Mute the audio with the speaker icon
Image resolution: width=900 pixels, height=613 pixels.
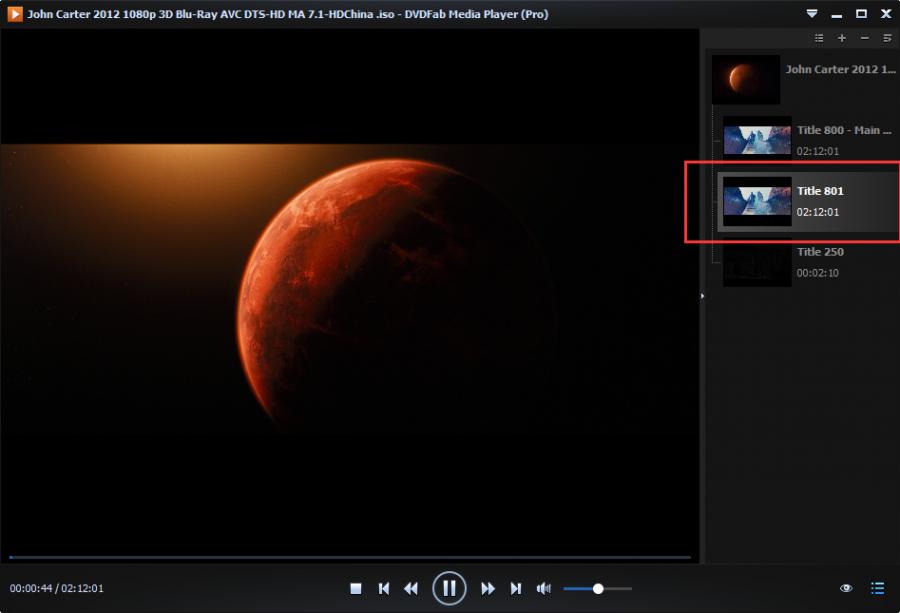pyautogui.click(x=544, y=589)
